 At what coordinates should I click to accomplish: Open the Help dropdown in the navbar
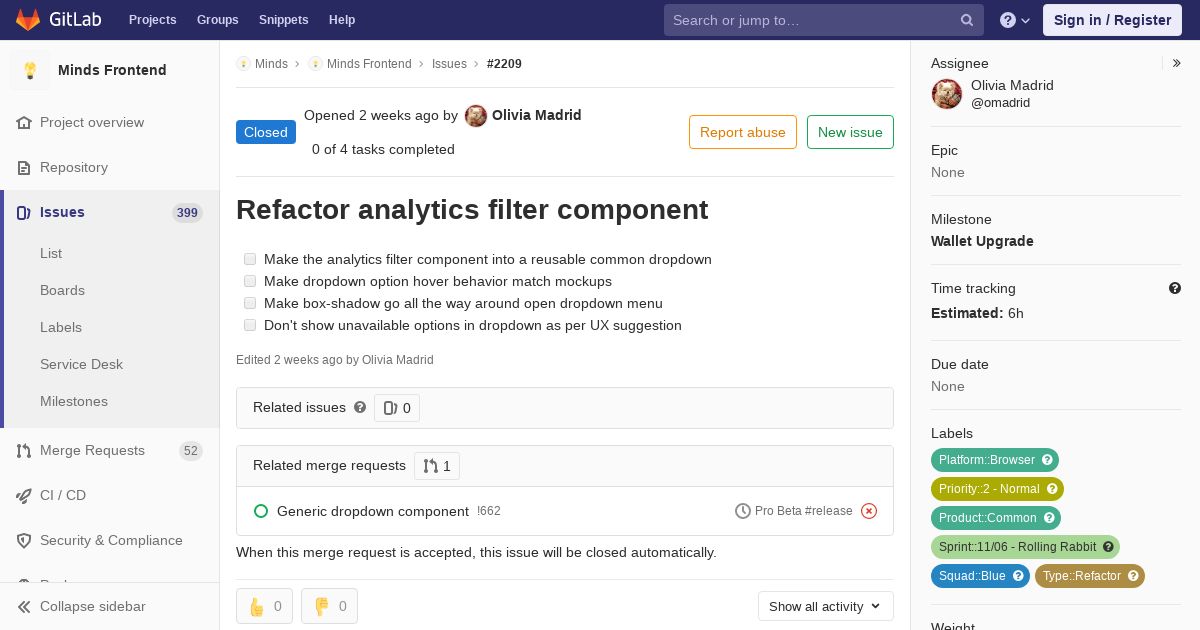pyautogui.click(x=1015, y=20)
